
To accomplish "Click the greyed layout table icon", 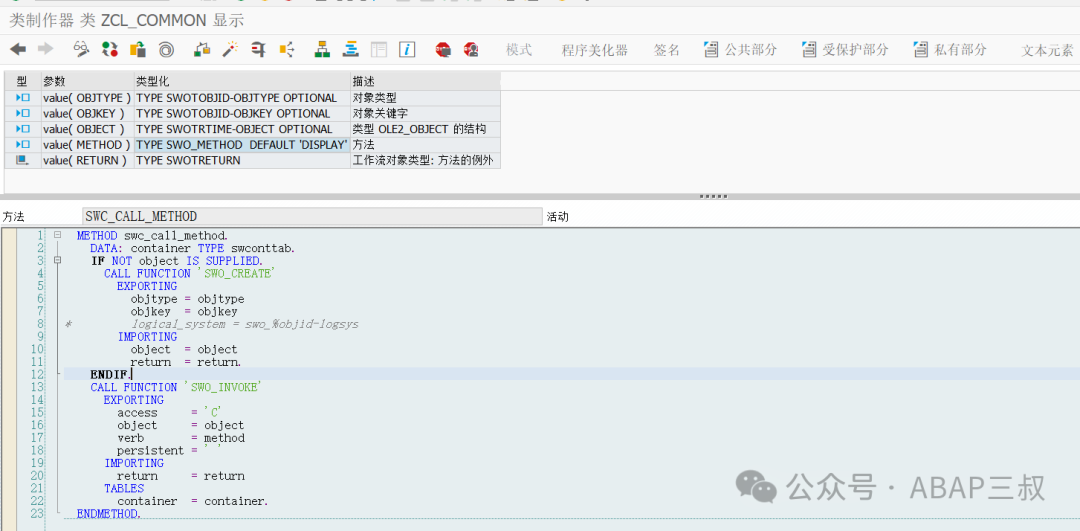I will (x=379, y=49).
